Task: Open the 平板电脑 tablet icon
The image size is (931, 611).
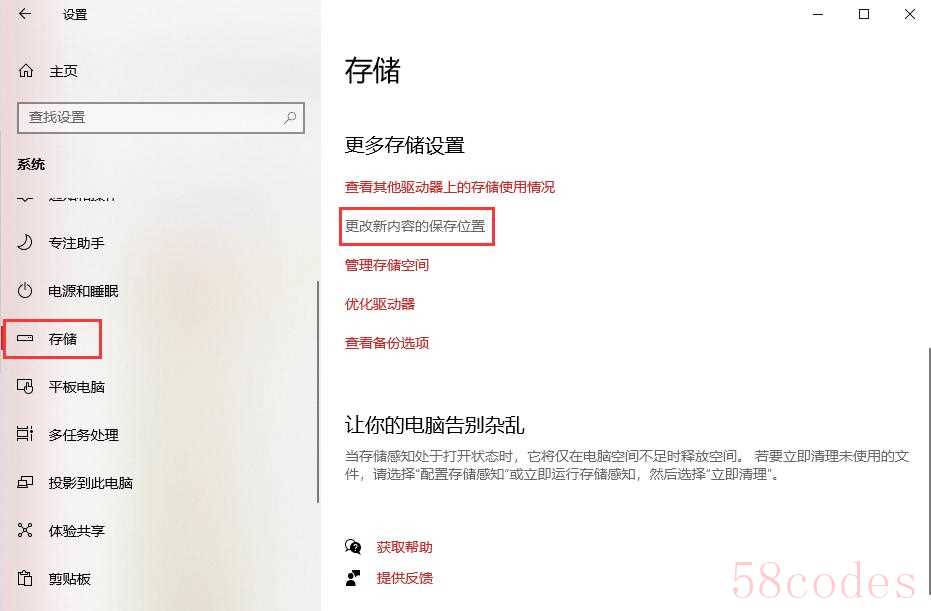Action: (x=25, y=387)
